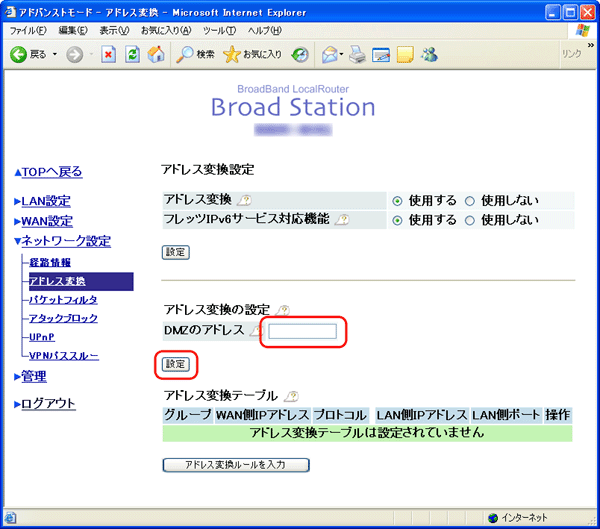Open the パケットフィルタ sidebar link

pyautogui.click(x=63, y=300)
